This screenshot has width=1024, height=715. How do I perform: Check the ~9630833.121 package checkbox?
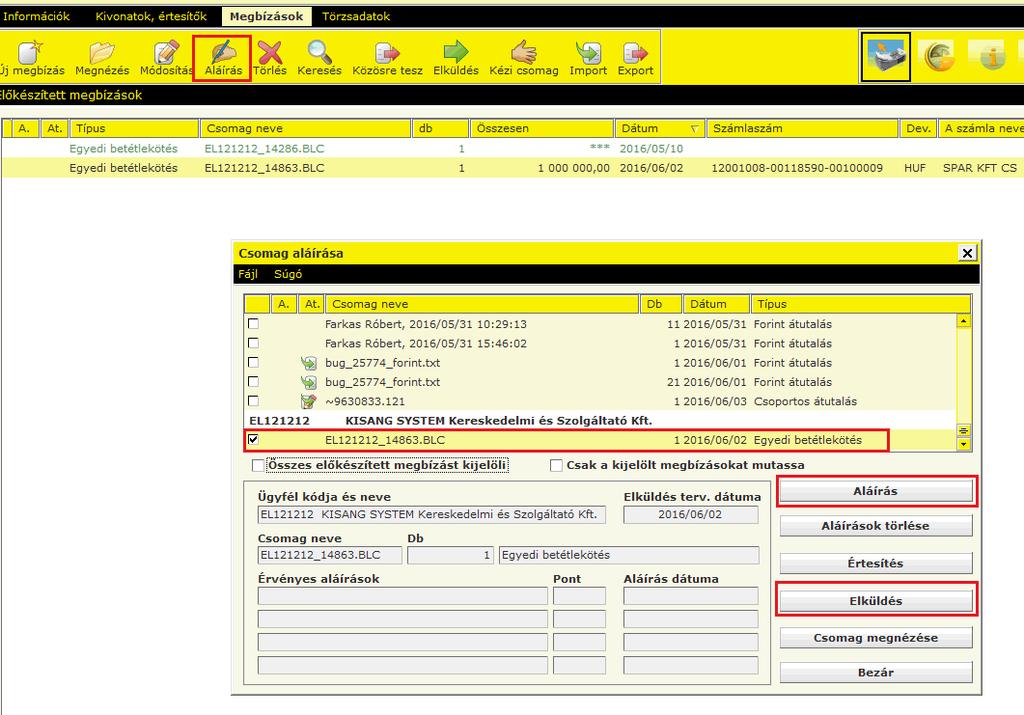[x=253, y=401]
